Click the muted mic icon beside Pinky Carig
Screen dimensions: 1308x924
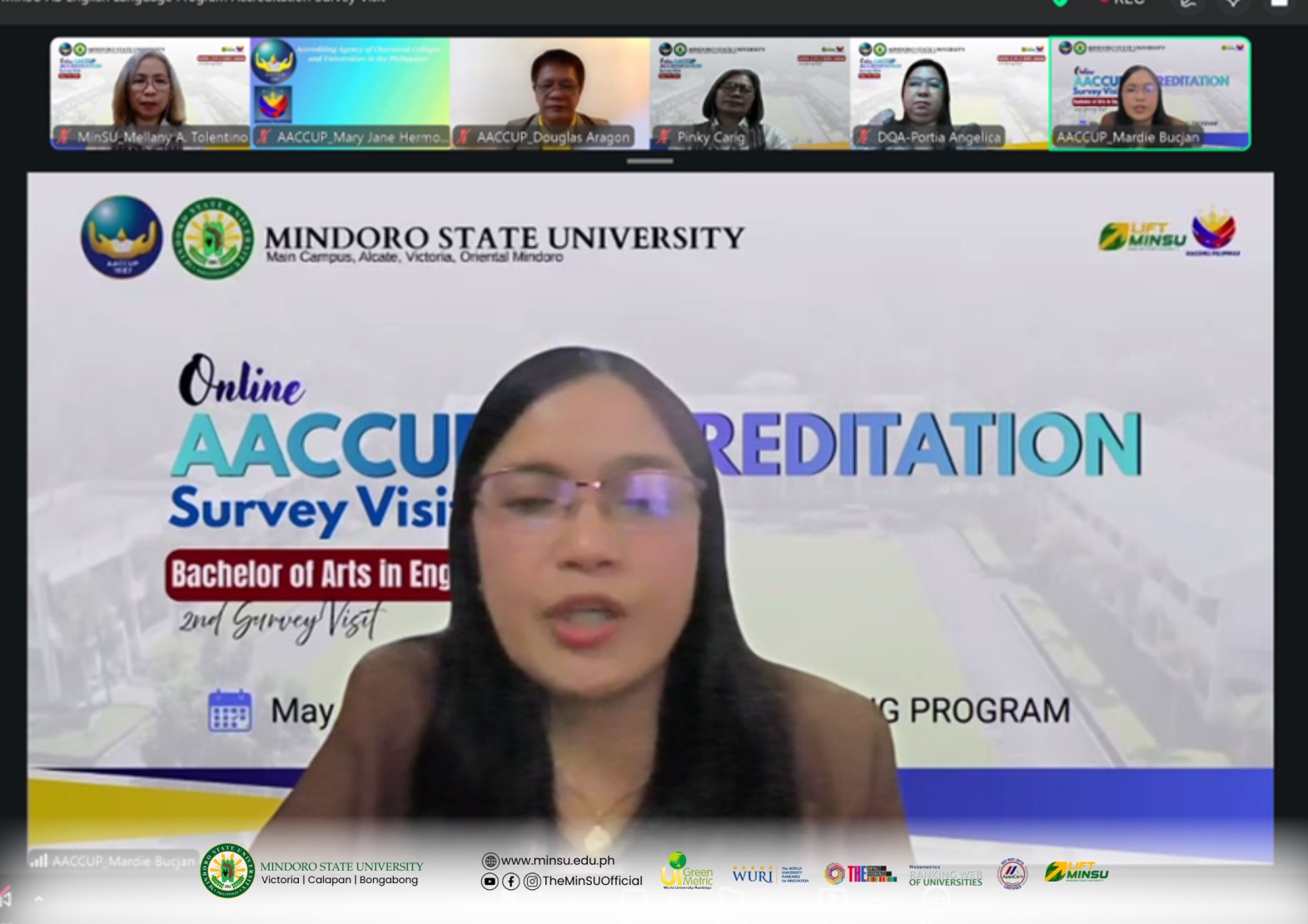(664, 137)
